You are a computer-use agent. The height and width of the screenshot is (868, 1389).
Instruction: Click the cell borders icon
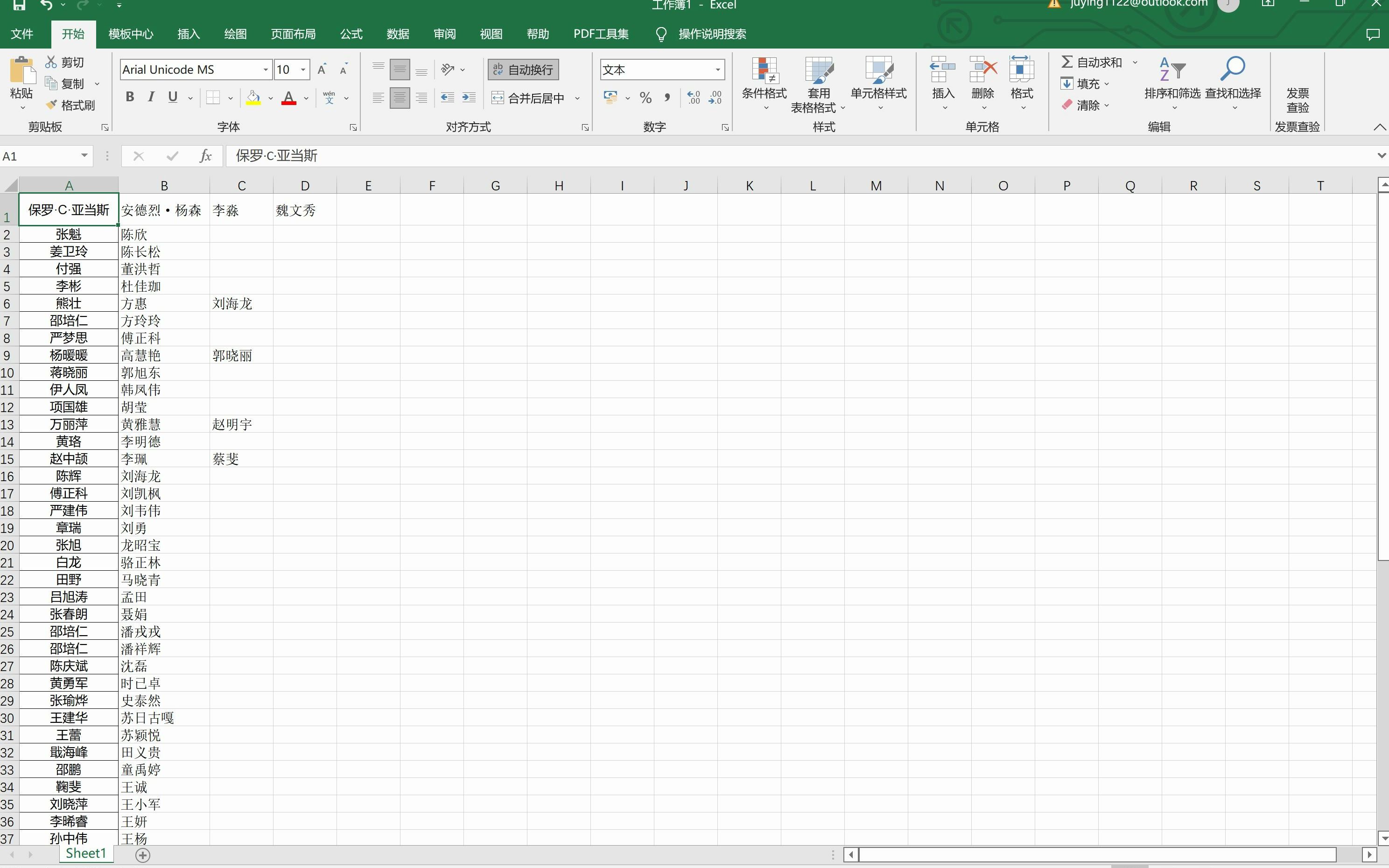click(x=213, y=98)
